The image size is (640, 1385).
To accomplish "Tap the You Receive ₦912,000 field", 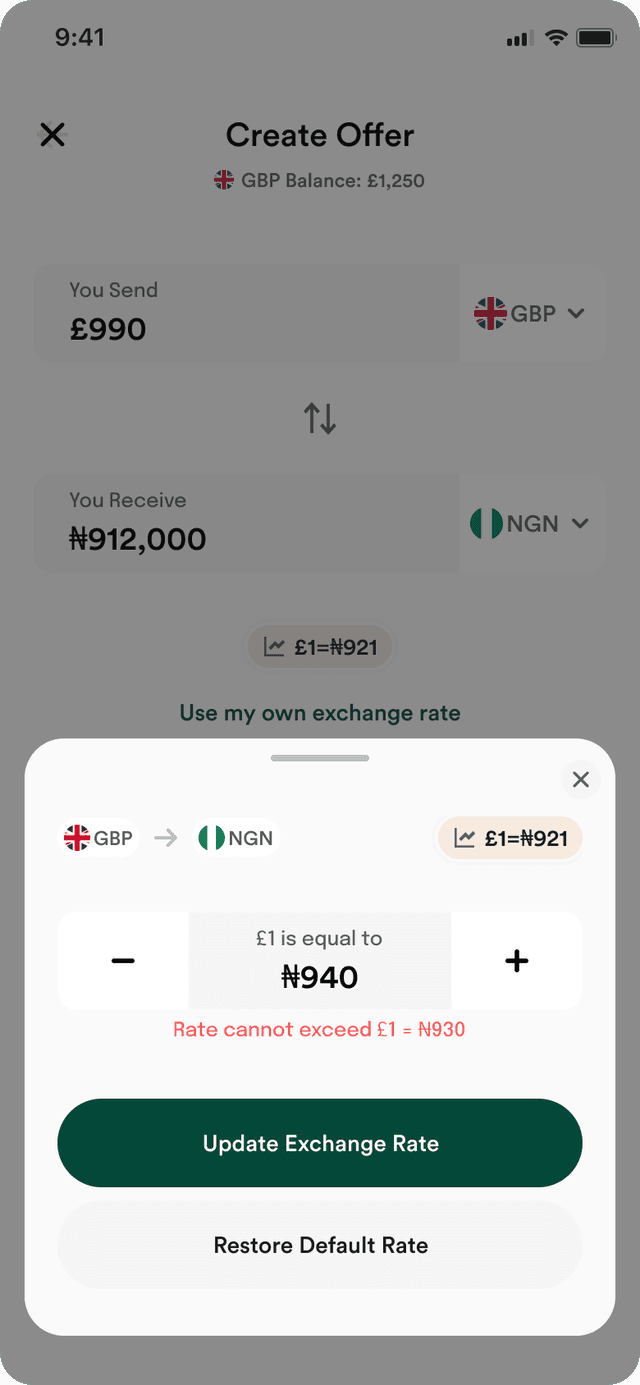I will (x=247, y=524).
